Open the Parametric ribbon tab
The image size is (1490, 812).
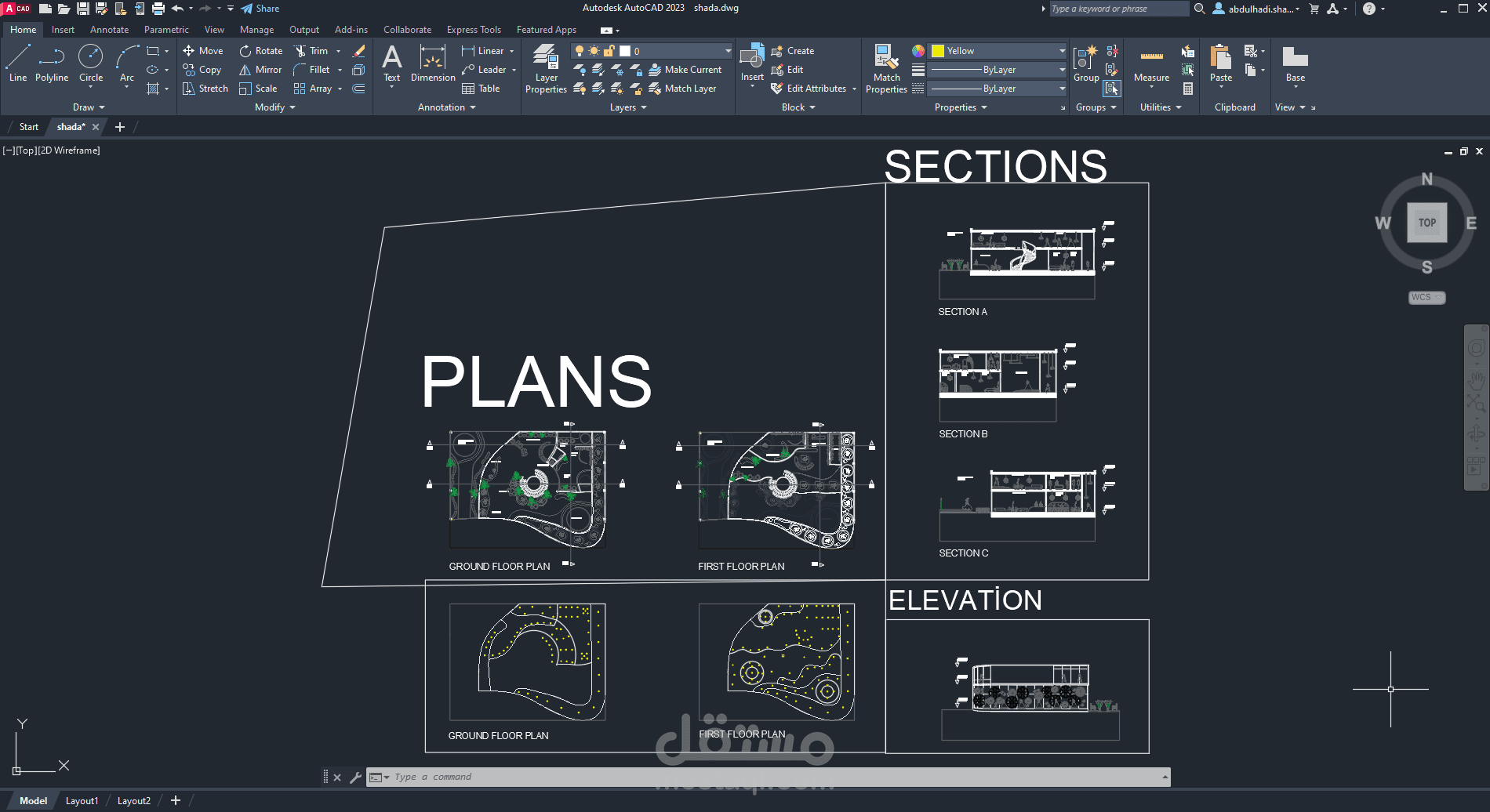(x=166, y=30)
